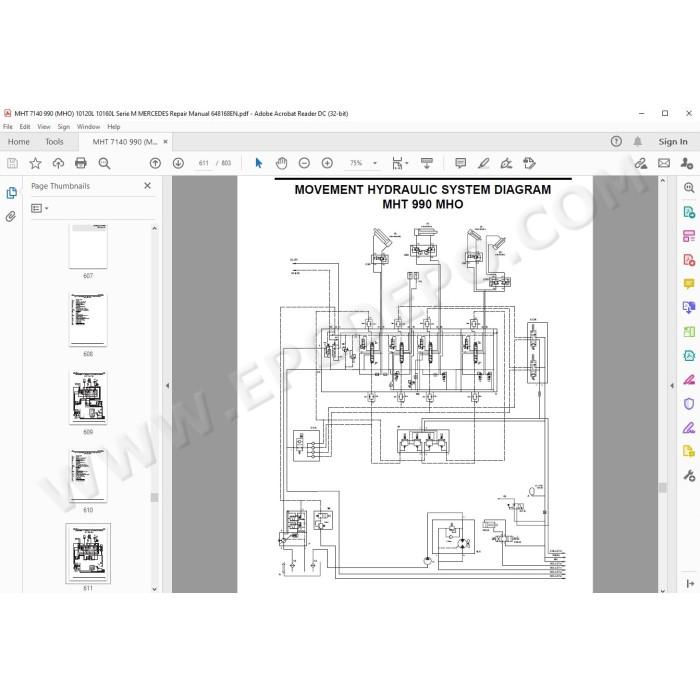Add a comment note icon
The height and width of the screenshot is (700, 700).
coord(460,163)
